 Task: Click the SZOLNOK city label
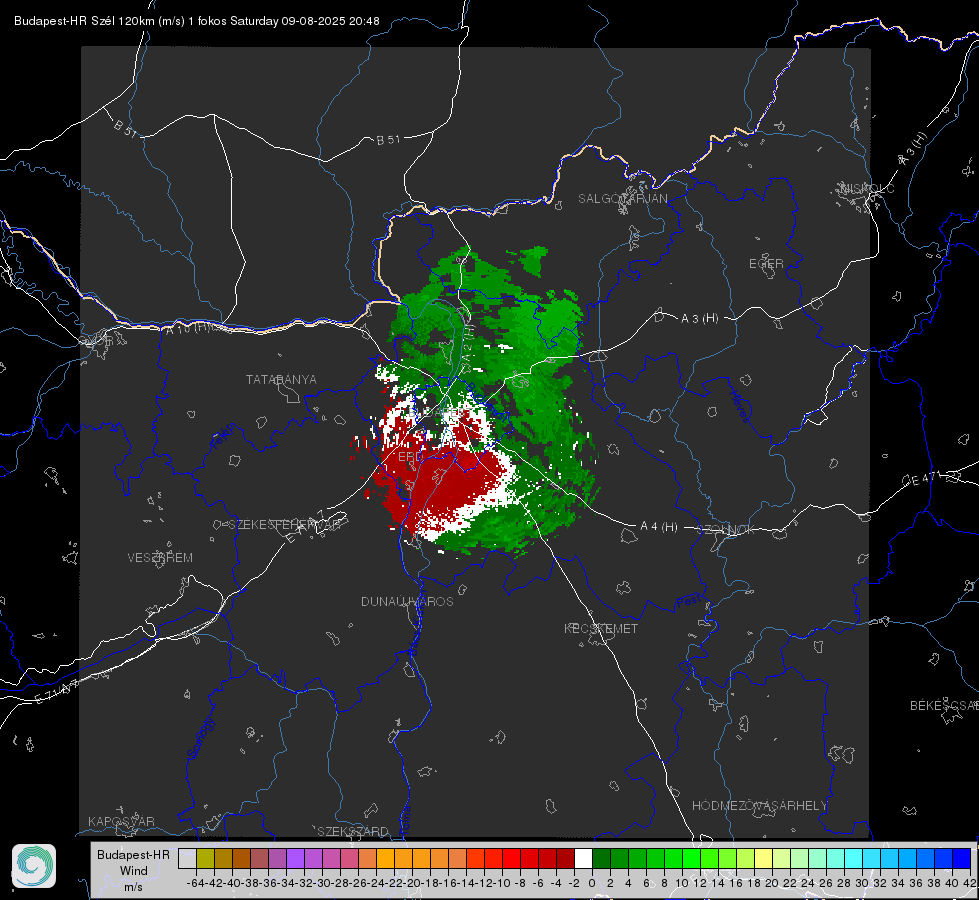(726, 530)
